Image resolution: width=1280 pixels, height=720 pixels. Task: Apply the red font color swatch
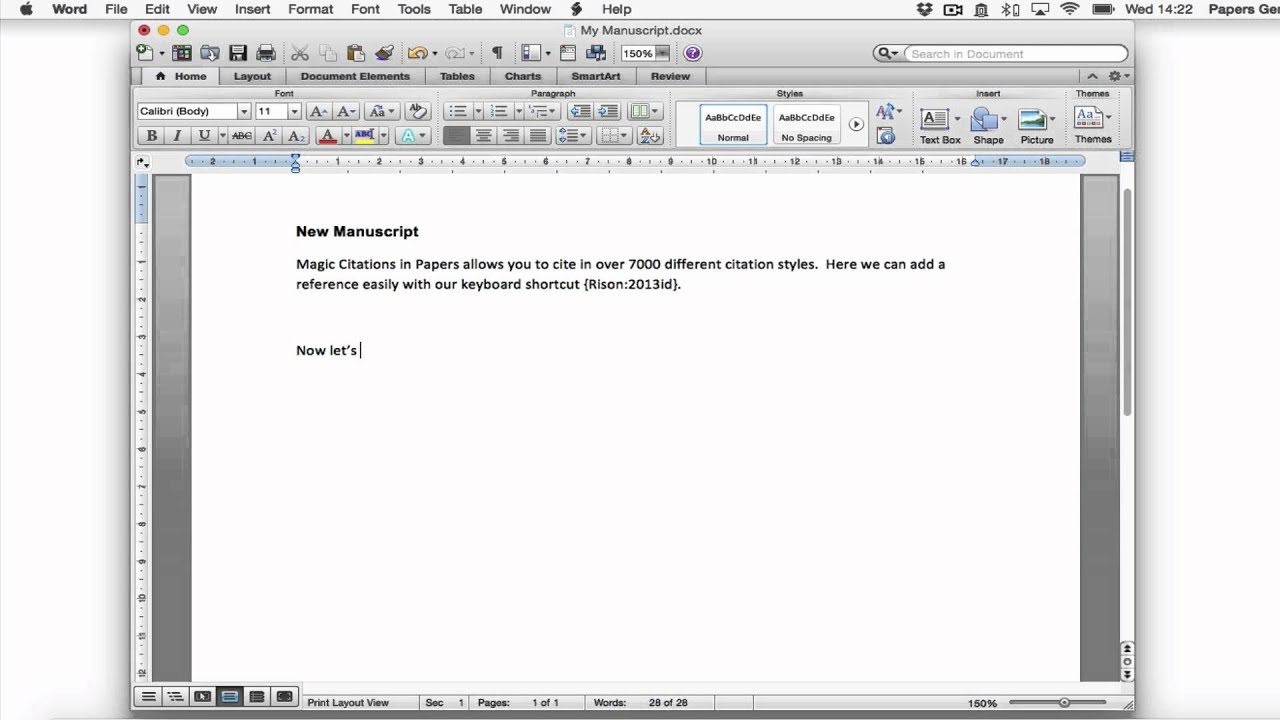[327, 136]
